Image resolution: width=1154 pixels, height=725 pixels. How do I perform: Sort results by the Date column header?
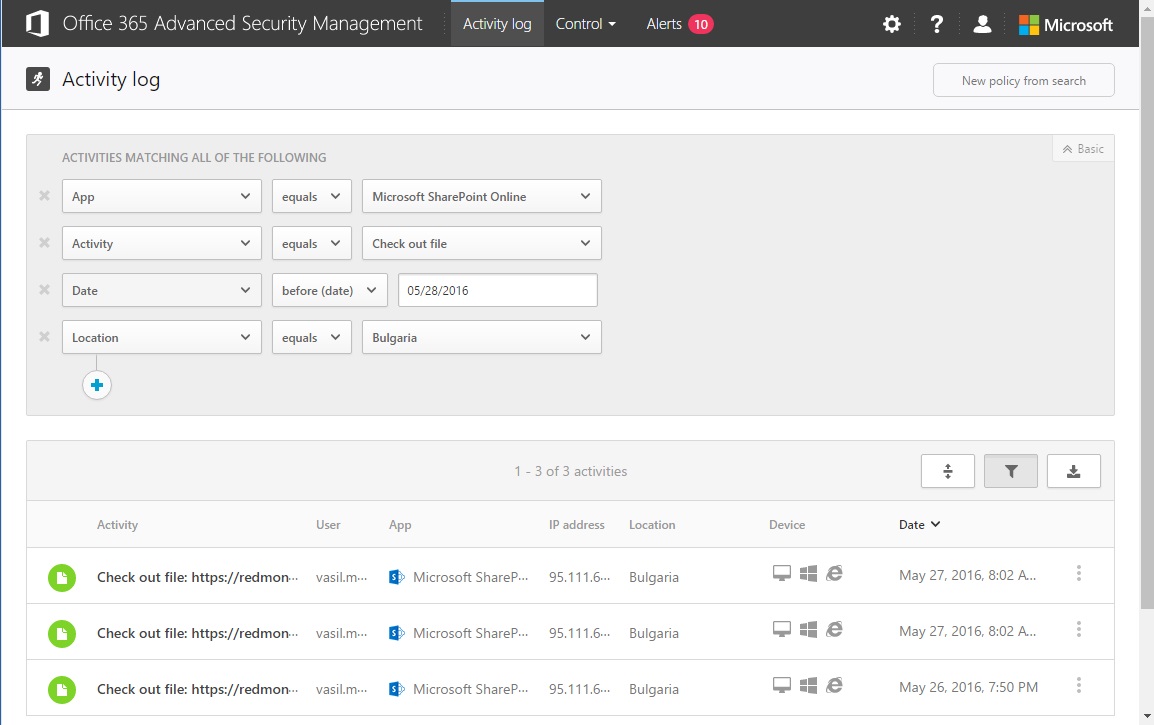919,525
